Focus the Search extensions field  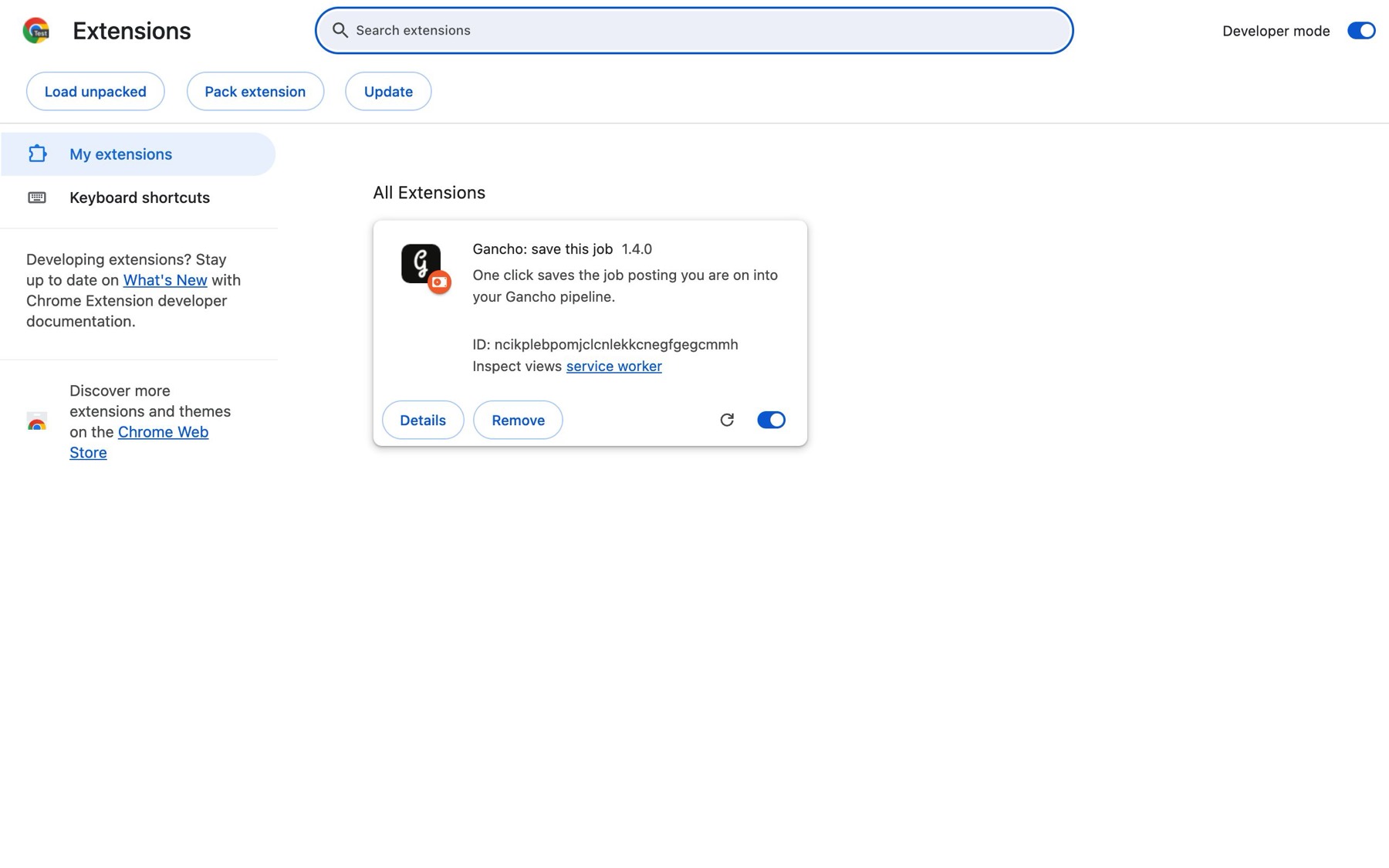click(694, 30)
